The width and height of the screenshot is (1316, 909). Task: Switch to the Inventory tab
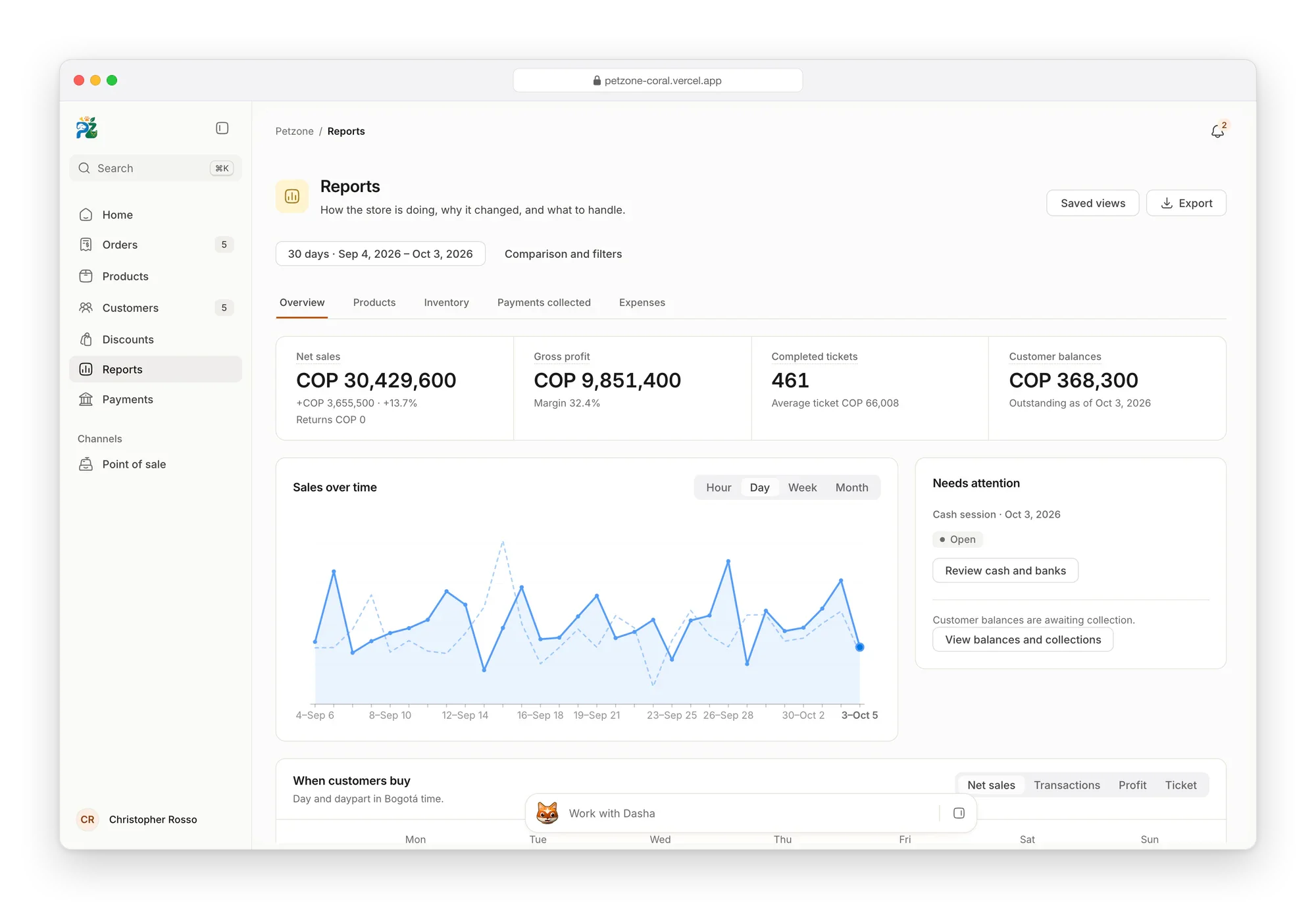coord(446,303)
